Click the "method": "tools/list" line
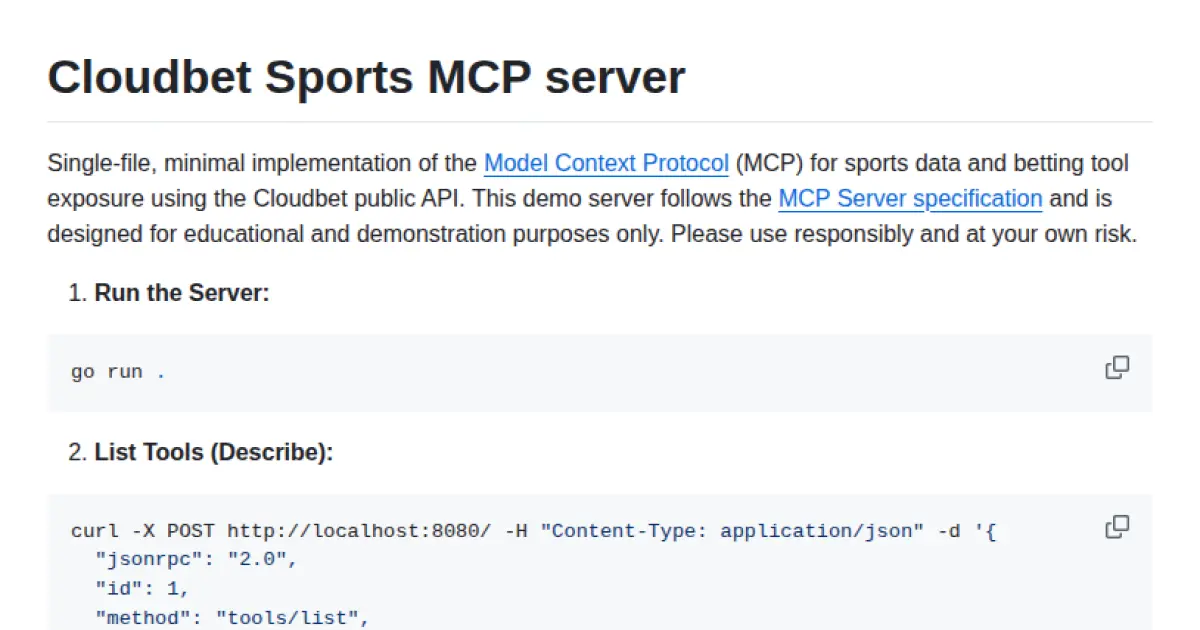 230,617
